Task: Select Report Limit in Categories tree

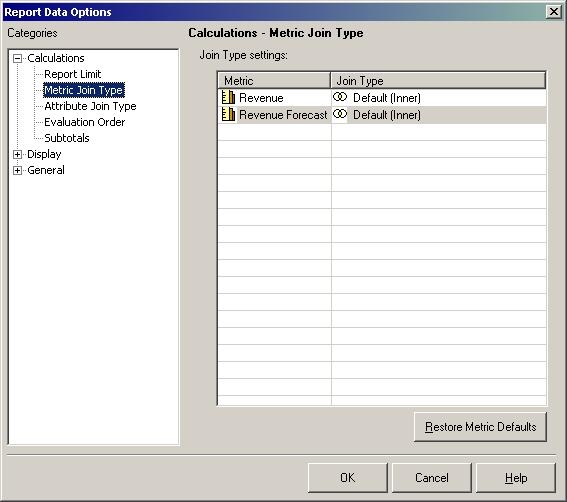Action: [x=72, y=74]
